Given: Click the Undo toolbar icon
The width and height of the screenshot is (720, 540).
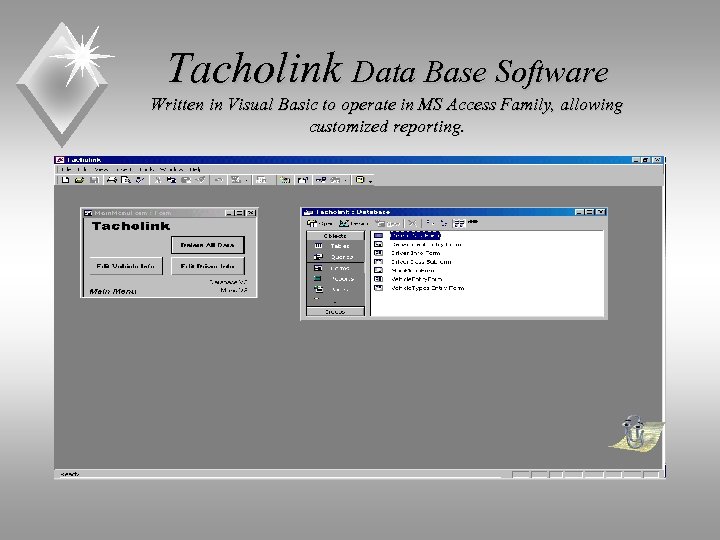Looking at the screenshot, I should click(219, 180).
